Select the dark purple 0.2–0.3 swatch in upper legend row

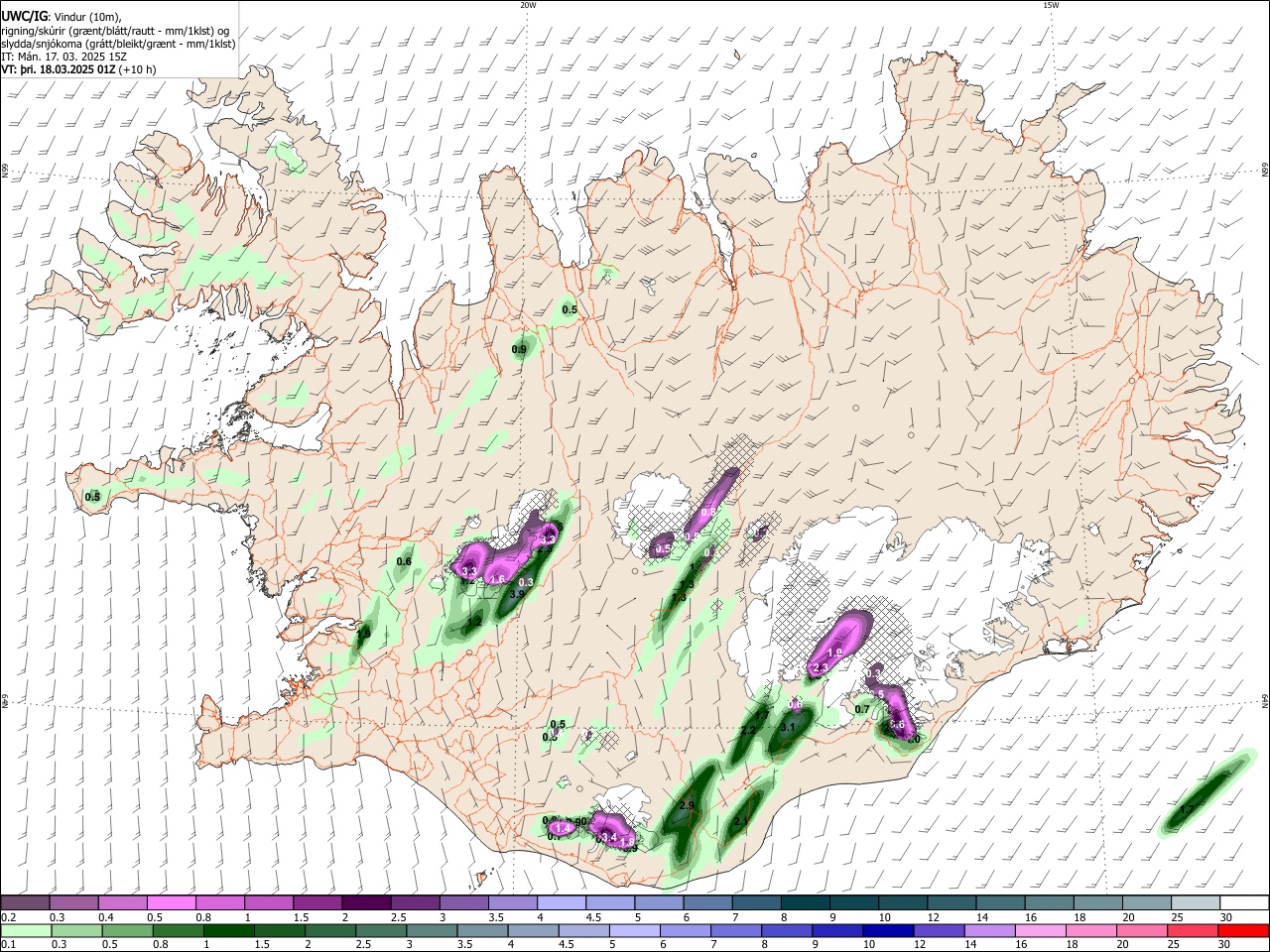[25, 902]
